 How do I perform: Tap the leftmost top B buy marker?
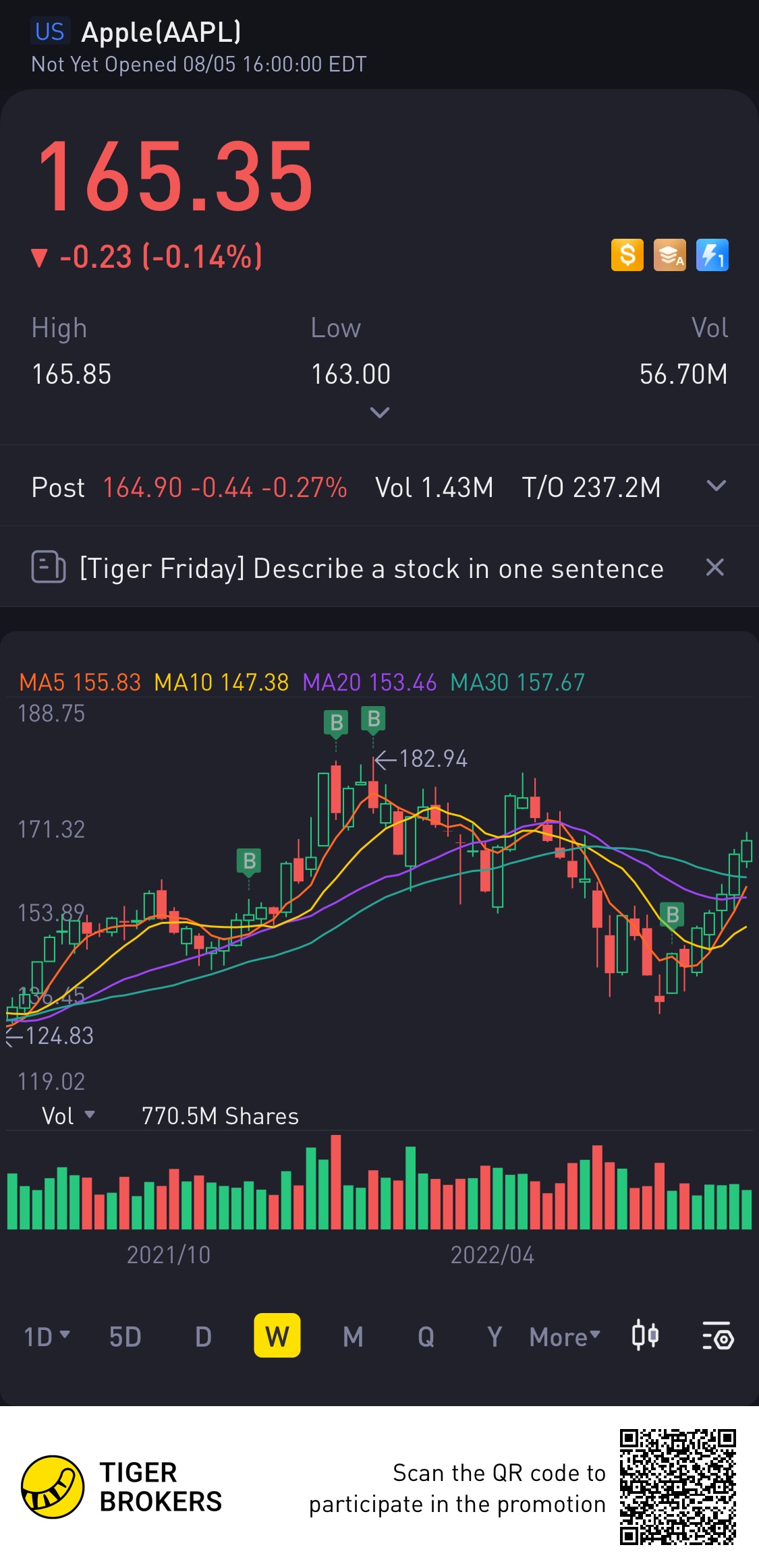(x=336, y=724)
